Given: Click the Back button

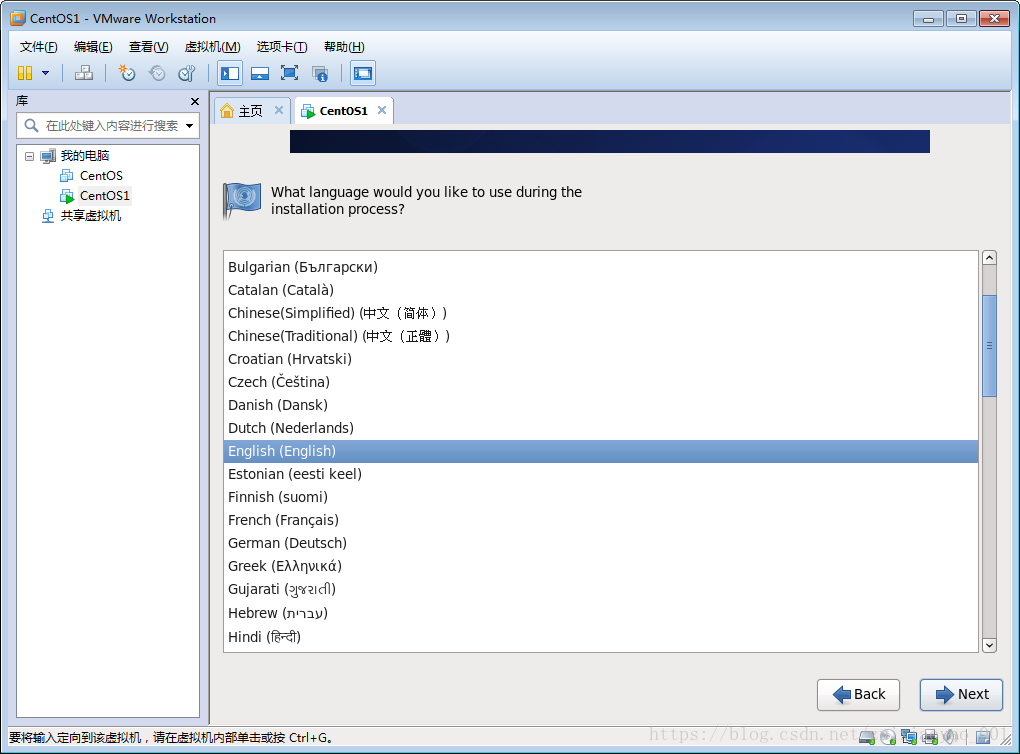Looking at the screenshot, I should (858, 695).
